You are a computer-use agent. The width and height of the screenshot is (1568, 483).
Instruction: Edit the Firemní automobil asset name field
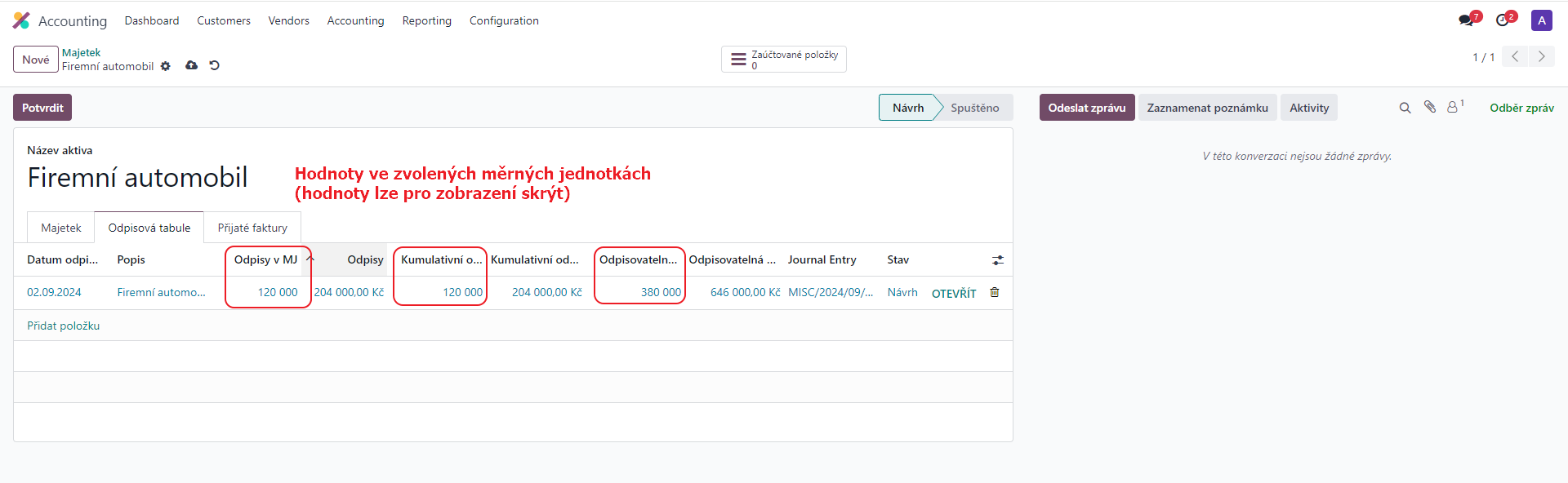point(137,178)
